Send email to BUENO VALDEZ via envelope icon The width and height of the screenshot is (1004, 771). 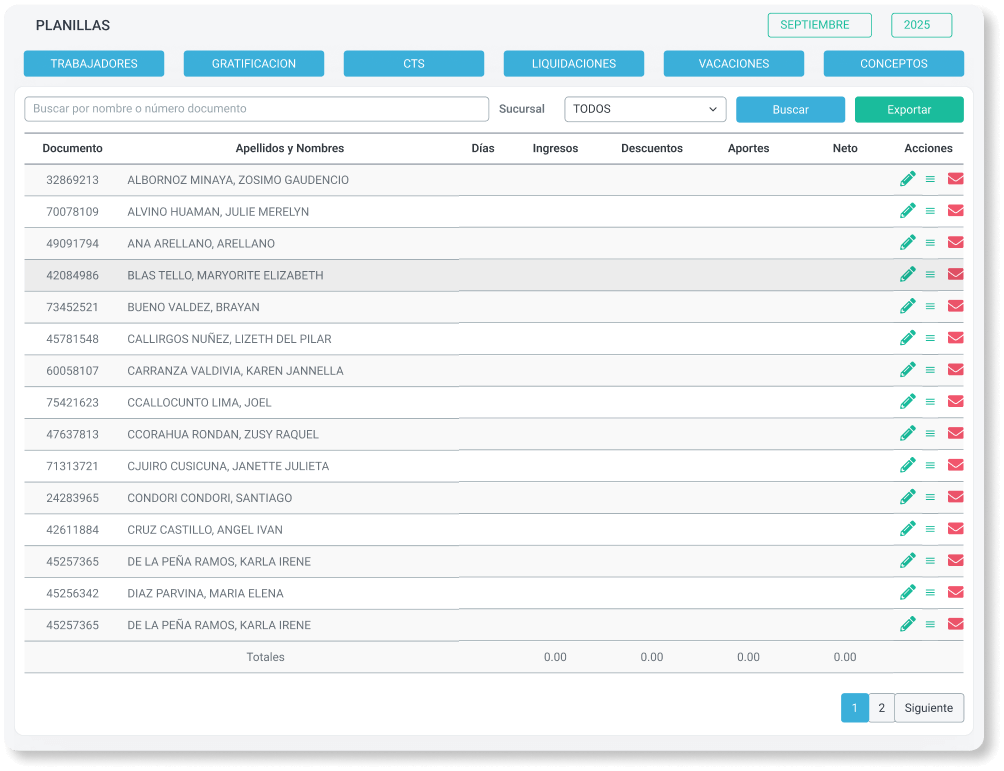pos(955,306)
